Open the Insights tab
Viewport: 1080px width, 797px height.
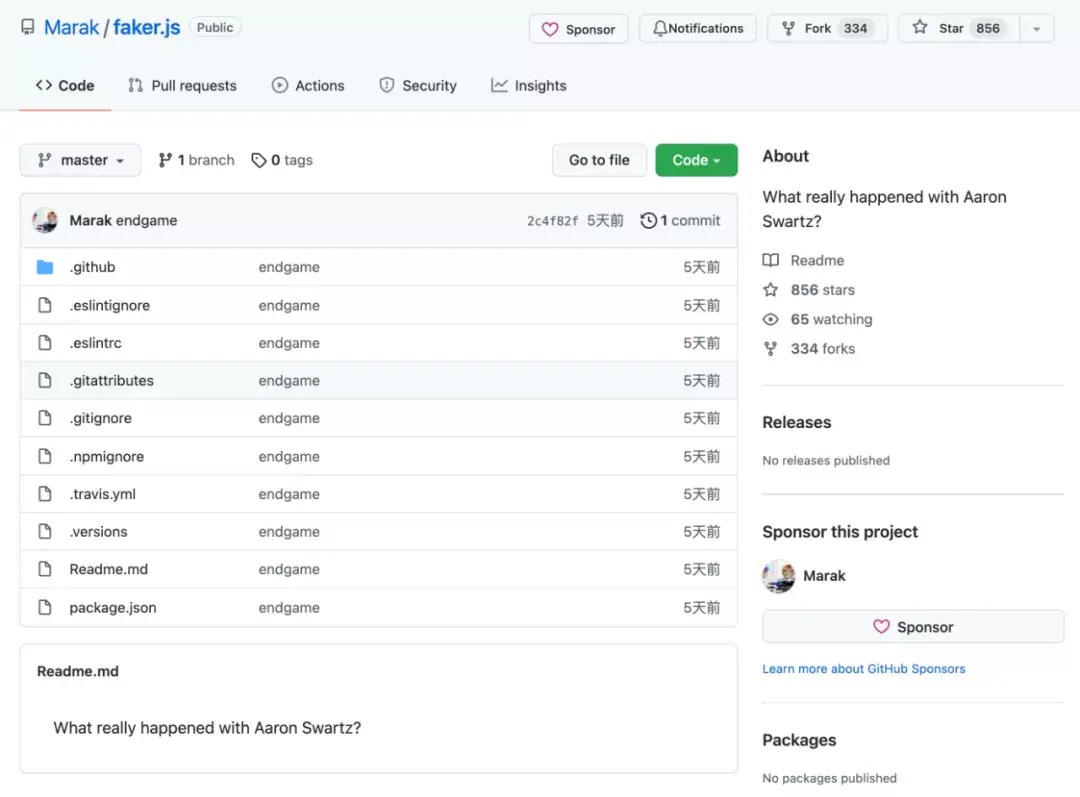click(x=529, y=86)
